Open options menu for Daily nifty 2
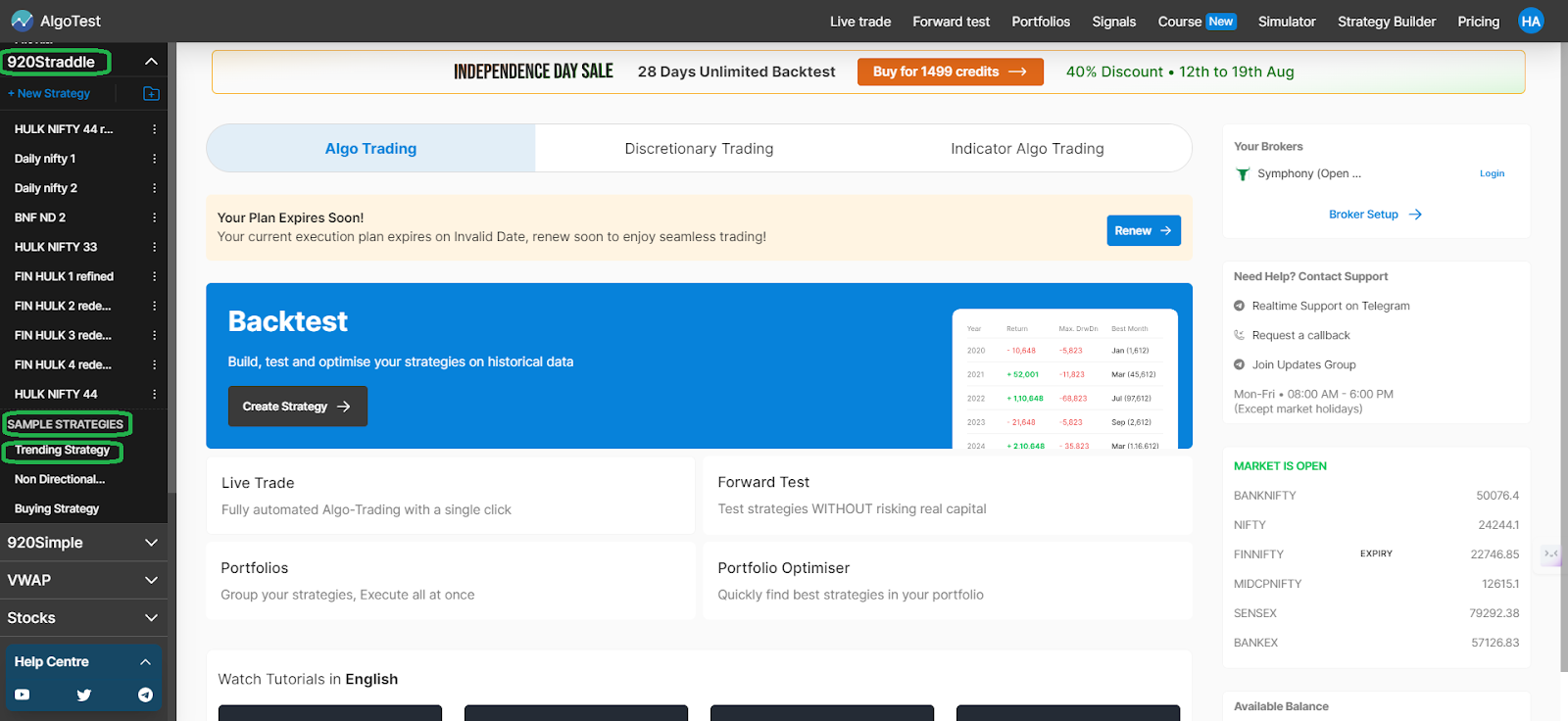1568x721 pixels. (154, 188)
